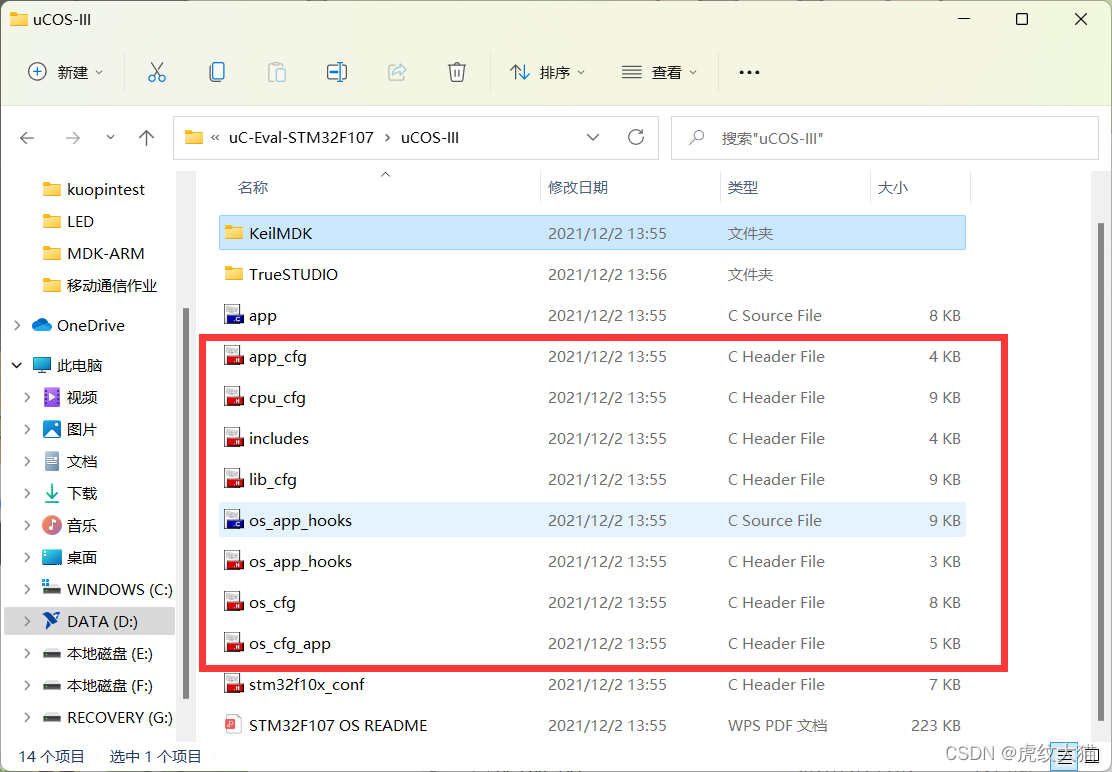
Task: Expand the WINDOWS (C:) drive node
Action: coord(27,590)
